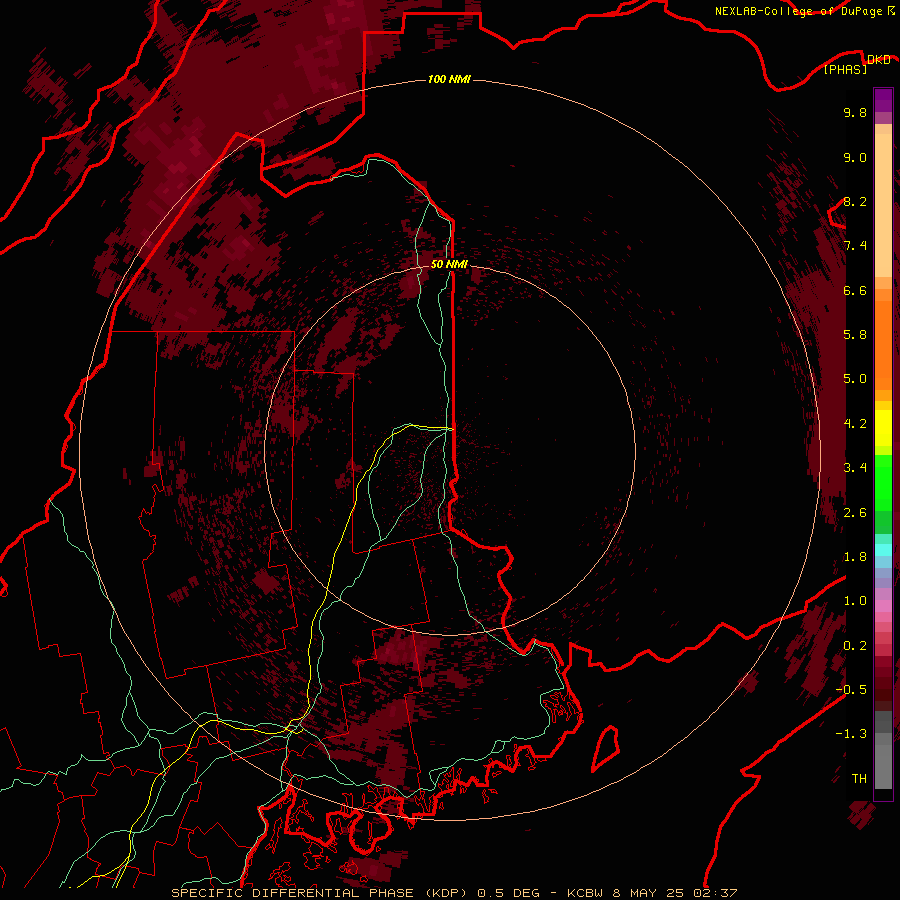This screenshot has width=900, height=900.
Task: Click the 100 NMI range ring label
Action: click(x=449, y=79)
